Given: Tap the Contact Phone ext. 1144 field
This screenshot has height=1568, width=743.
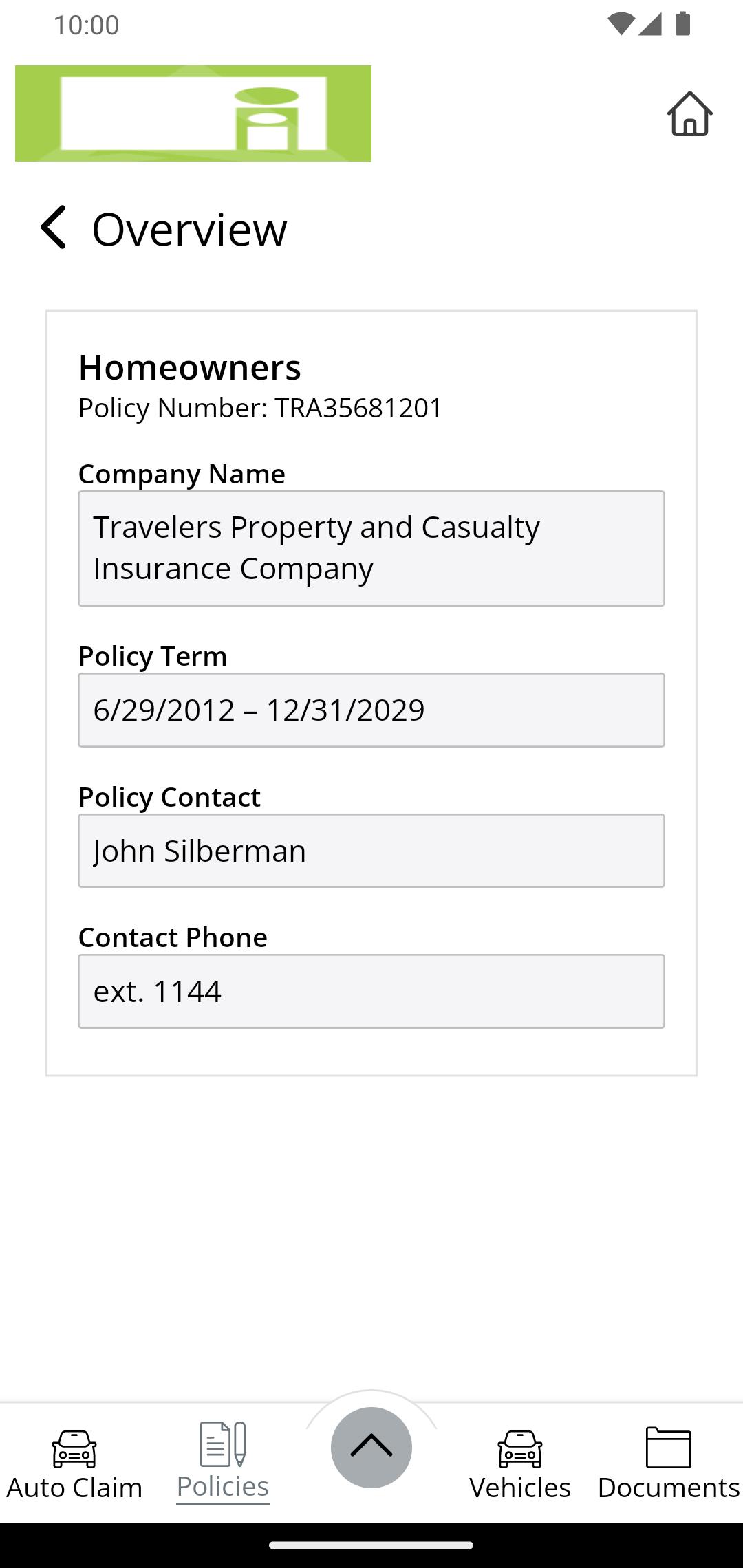Looking at the screenshot, I should point(371,991).
